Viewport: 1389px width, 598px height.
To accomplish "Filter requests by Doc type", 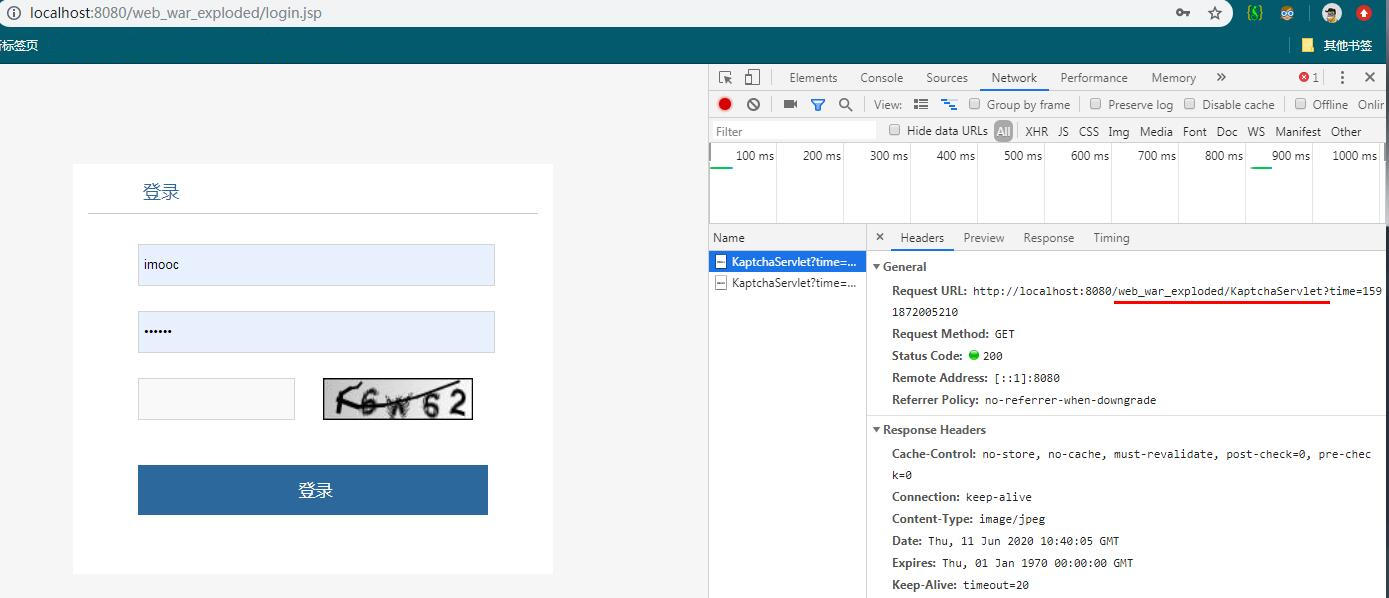I will coord(1227,131).
